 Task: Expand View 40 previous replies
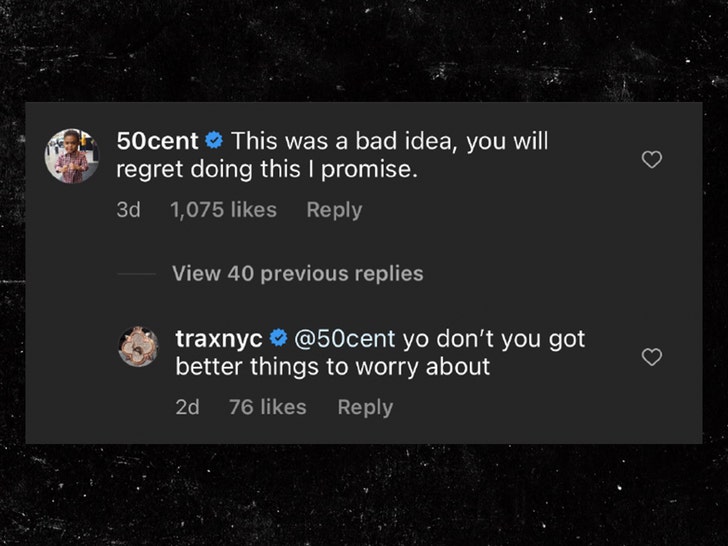point(297,273)
